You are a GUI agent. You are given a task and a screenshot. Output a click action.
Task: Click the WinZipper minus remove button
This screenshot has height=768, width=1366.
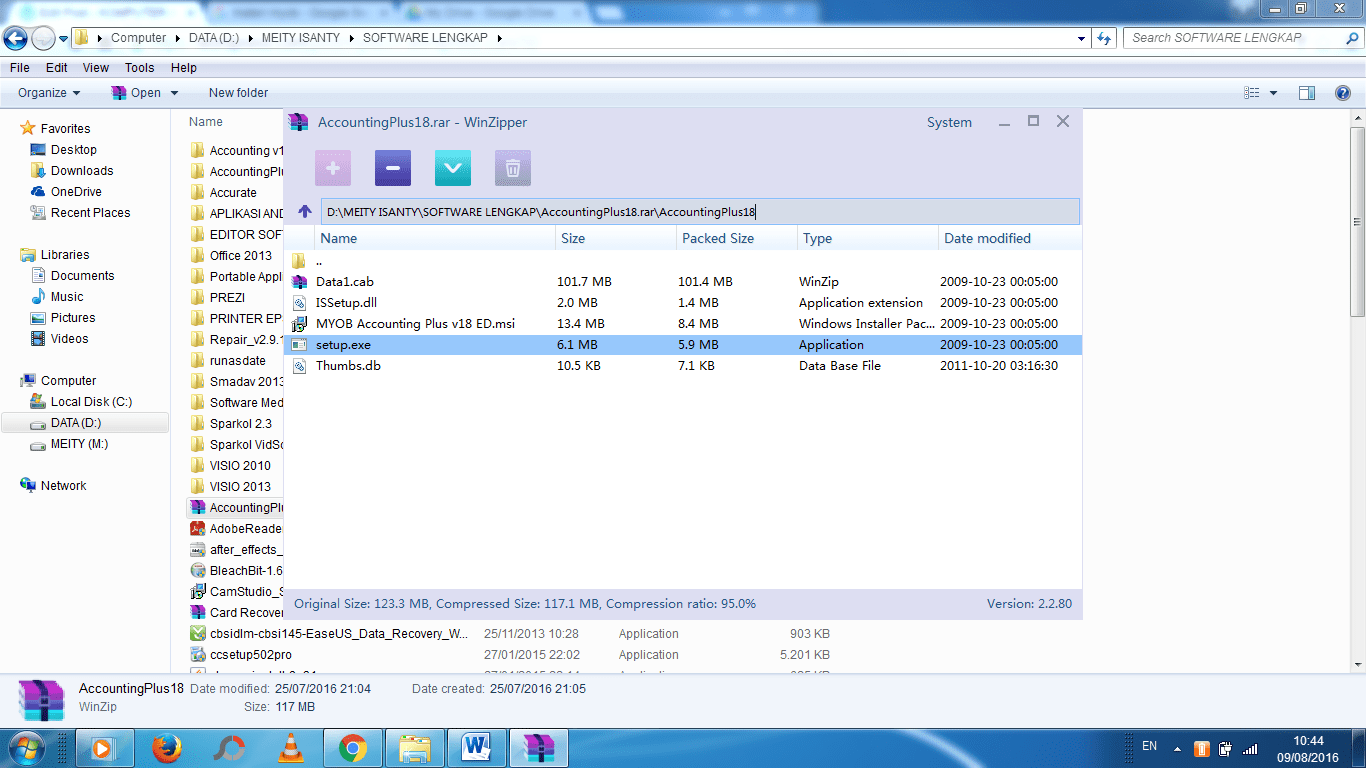pos(393,168)
